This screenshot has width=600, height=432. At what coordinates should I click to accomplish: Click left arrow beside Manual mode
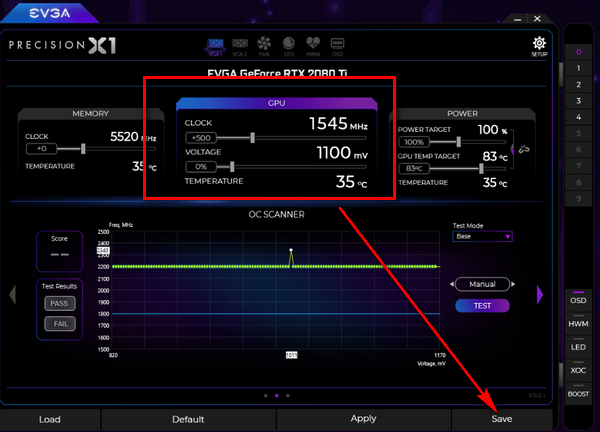pyautogui.click(x=452, y=284)
